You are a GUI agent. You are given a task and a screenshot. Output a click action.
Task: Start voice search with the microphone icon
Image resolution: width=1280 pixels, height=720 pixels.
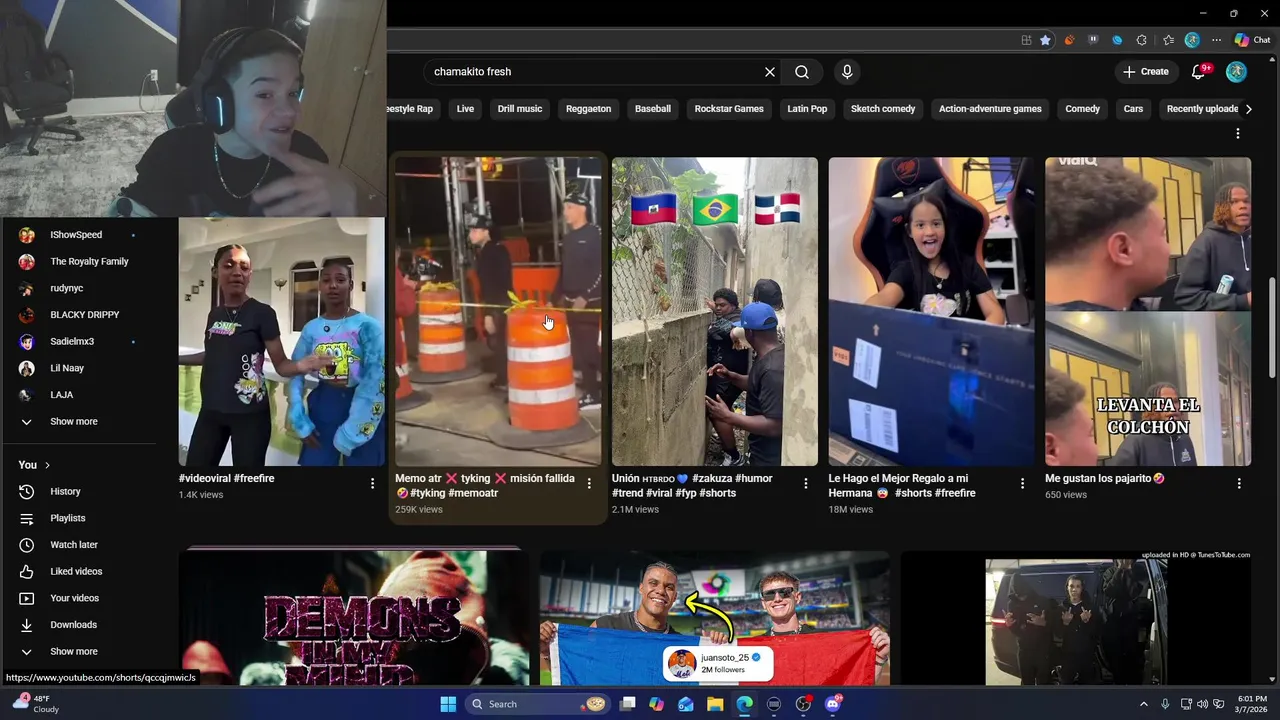coord(847,72)
